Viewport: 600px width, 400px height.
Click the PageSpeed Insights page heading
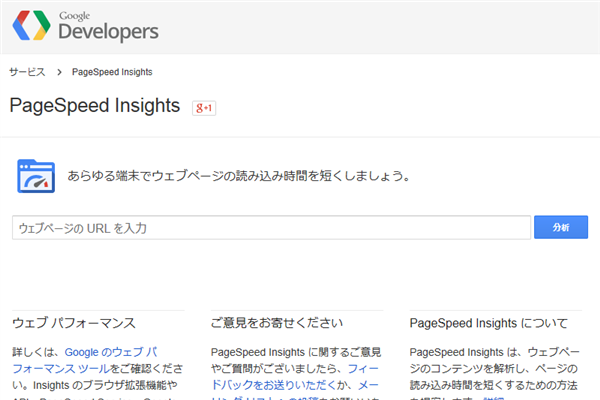coord(95,106)
